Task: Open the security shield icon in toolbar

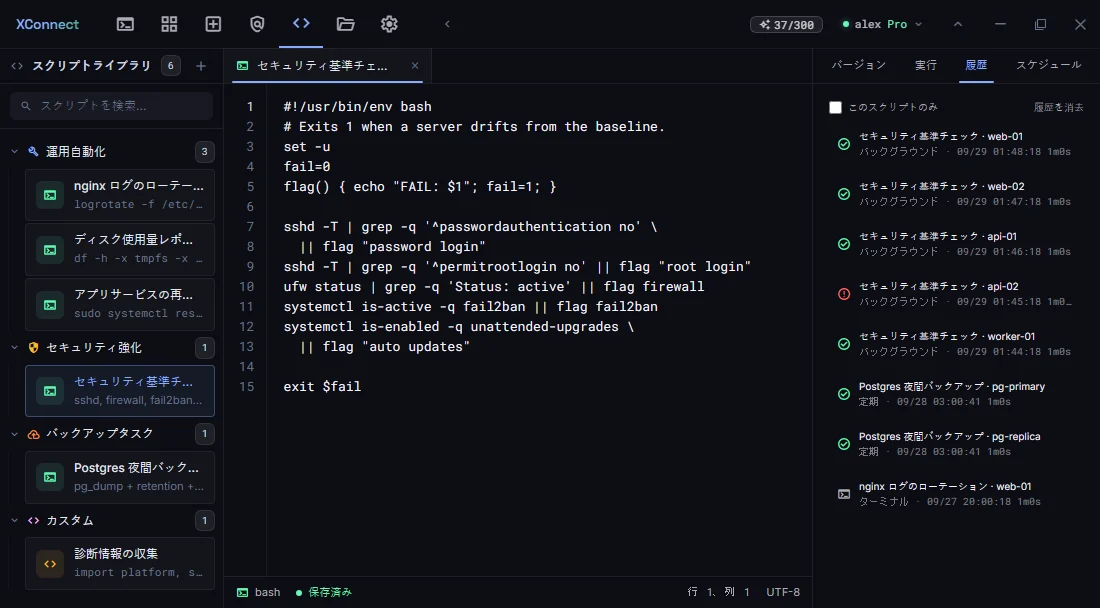Action: click(257, 24)
